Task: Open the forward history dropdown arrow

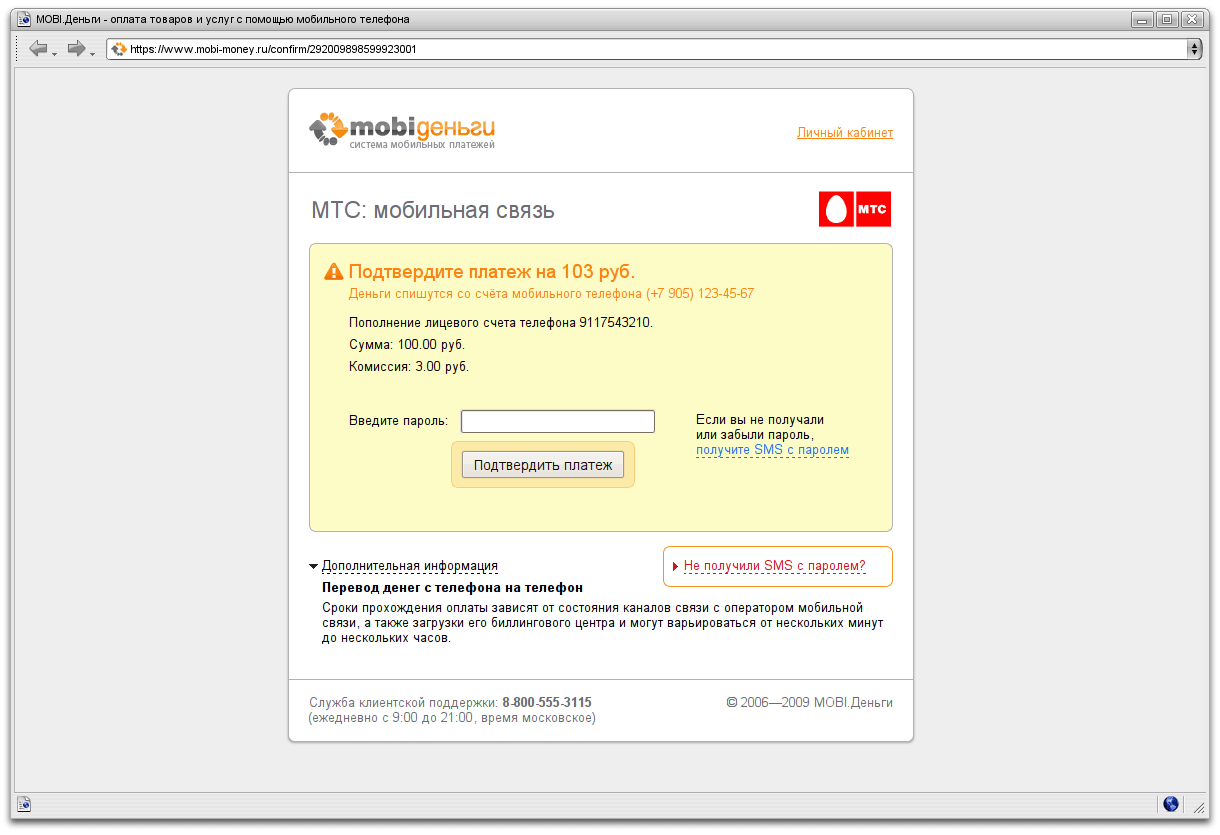Action: pyautogui.click(x=93, y=52)
